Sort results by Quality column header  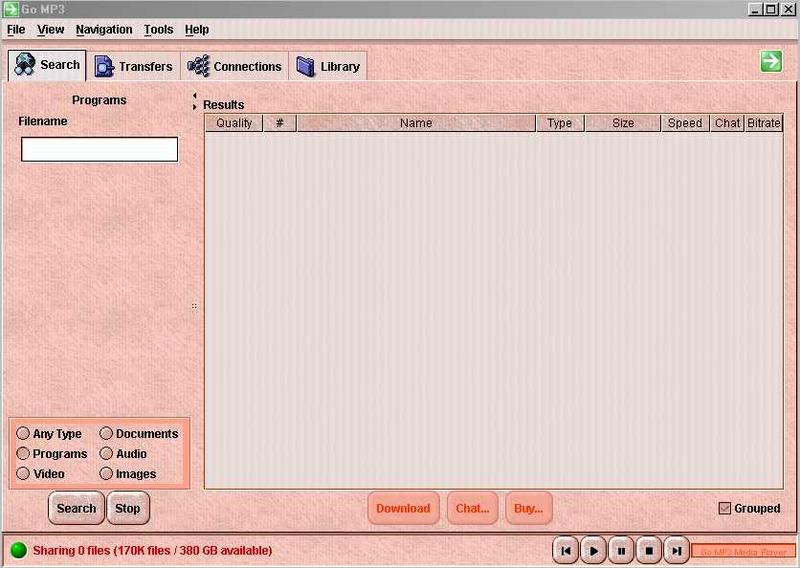coord(234,123)
